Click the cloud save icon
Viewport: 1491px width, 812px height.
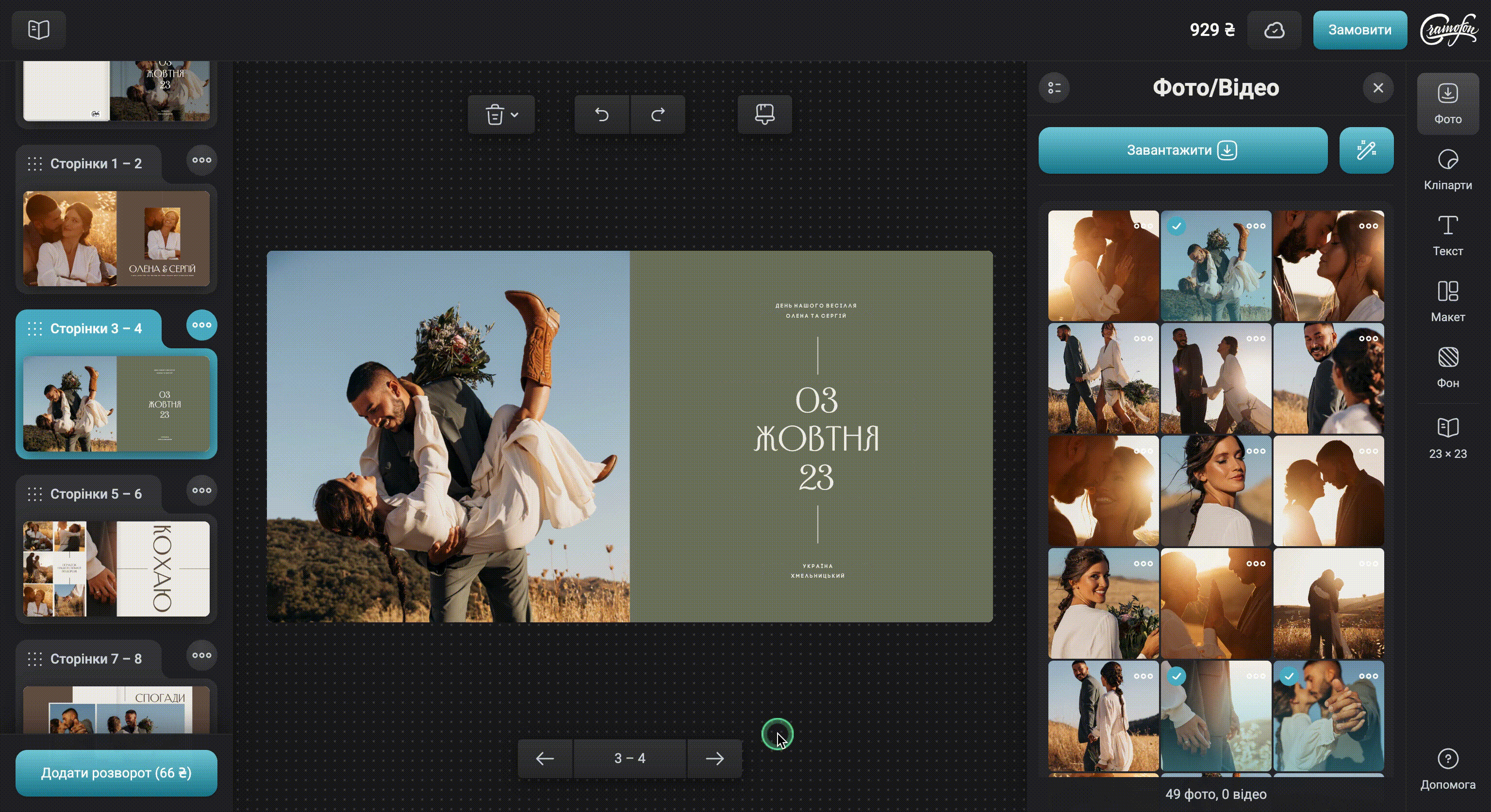[1274, 30]
